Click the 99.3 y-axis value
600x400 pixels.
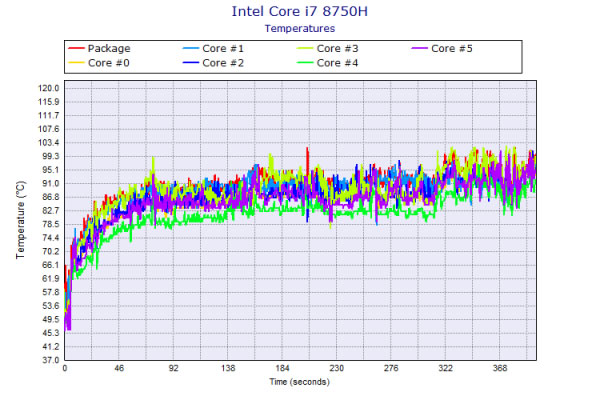[x=51, y=156]
